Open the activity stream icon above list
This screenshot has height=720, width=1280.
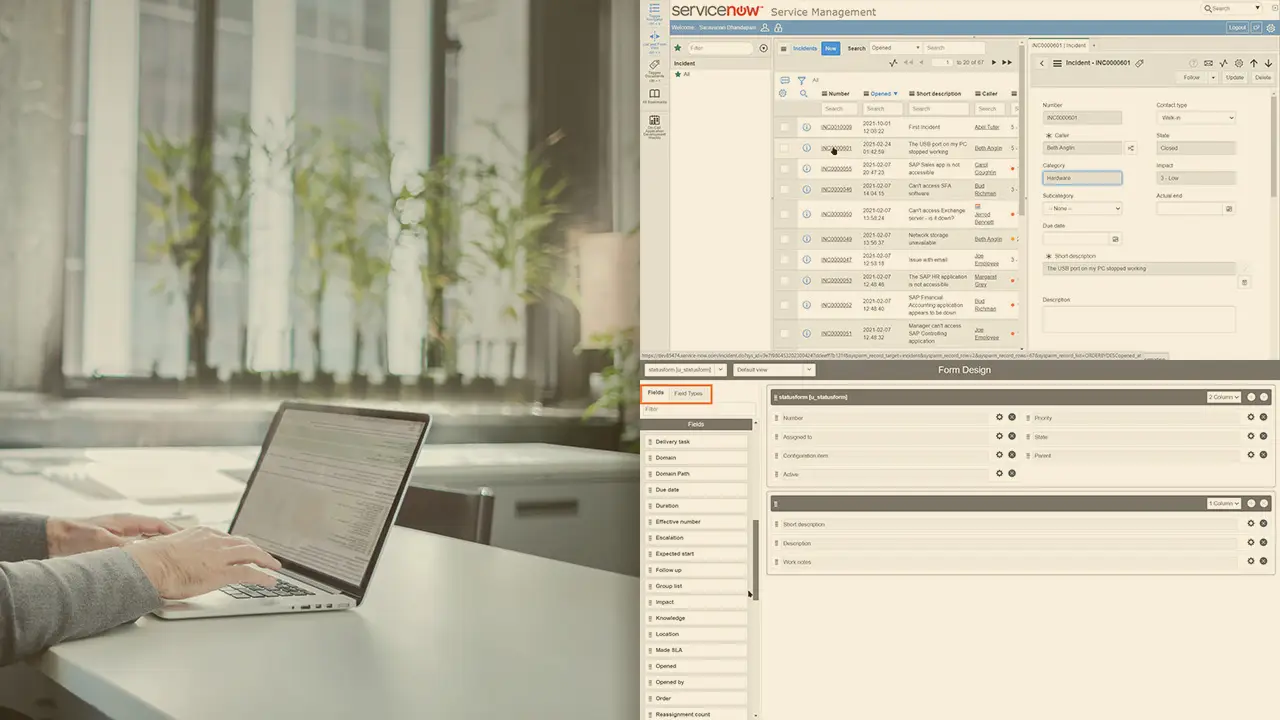pyautogui.click(x=893, y=63)
